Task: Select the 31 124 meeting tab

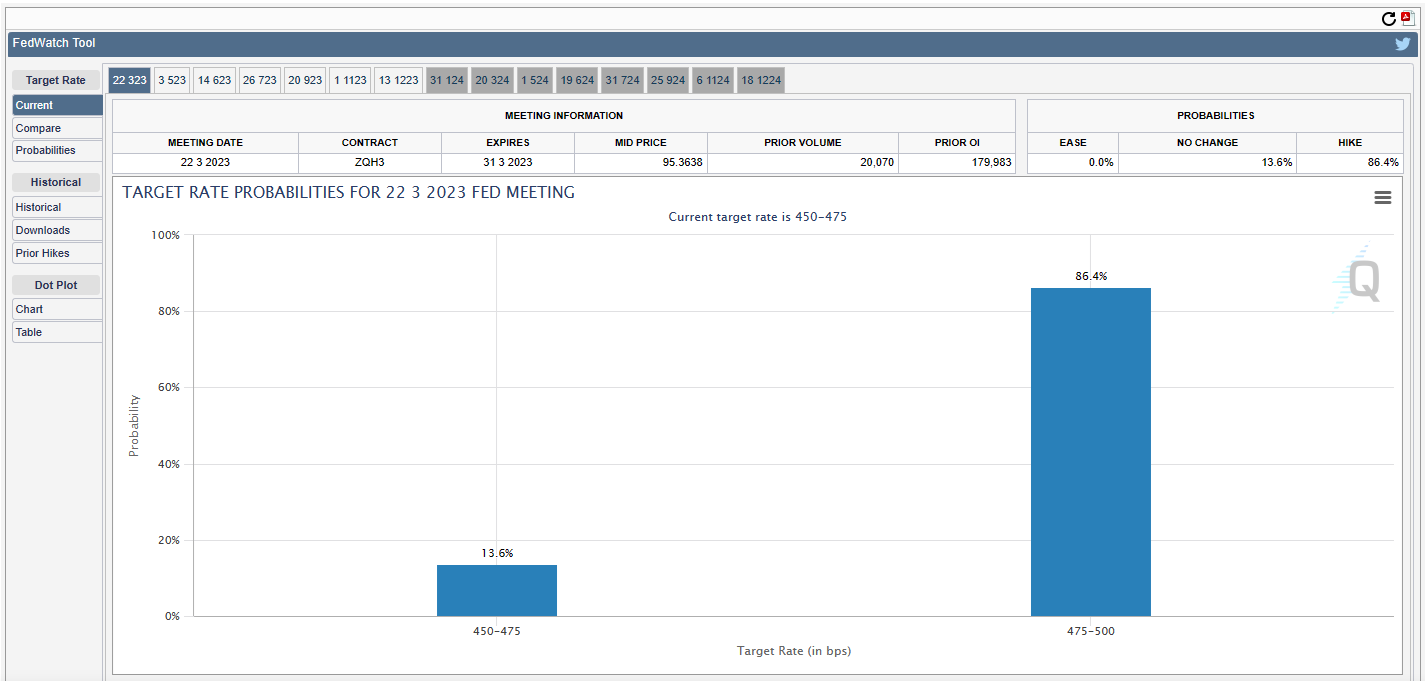Action: click(447, 80)
